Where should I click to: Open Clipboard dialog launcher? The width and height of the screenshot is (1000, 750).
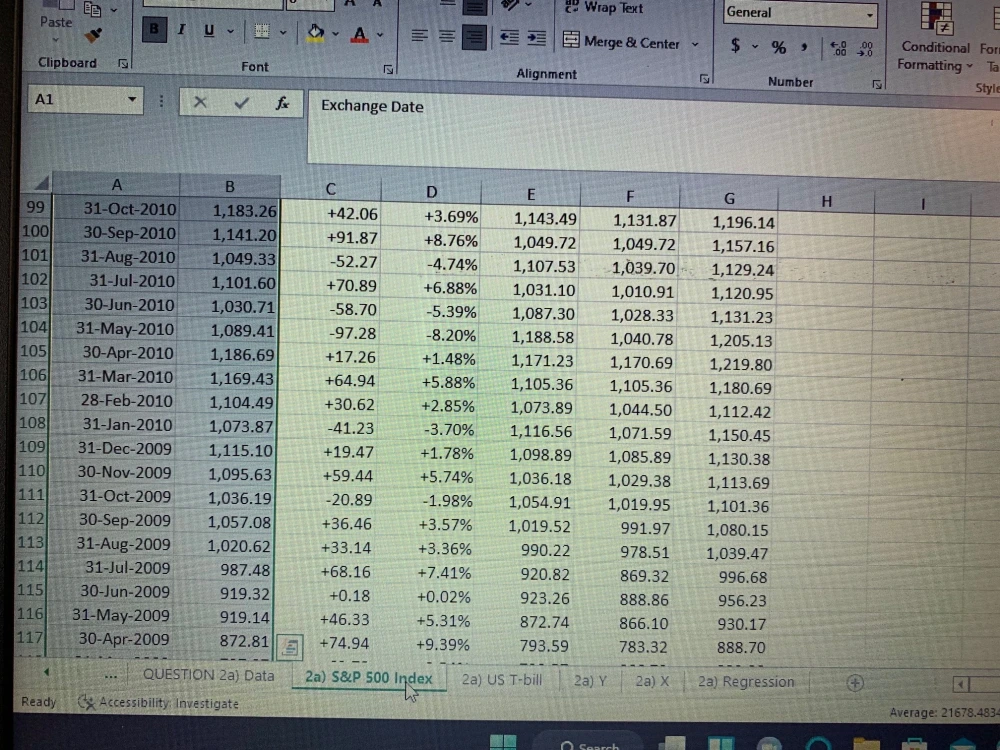(x=123, y=63)
